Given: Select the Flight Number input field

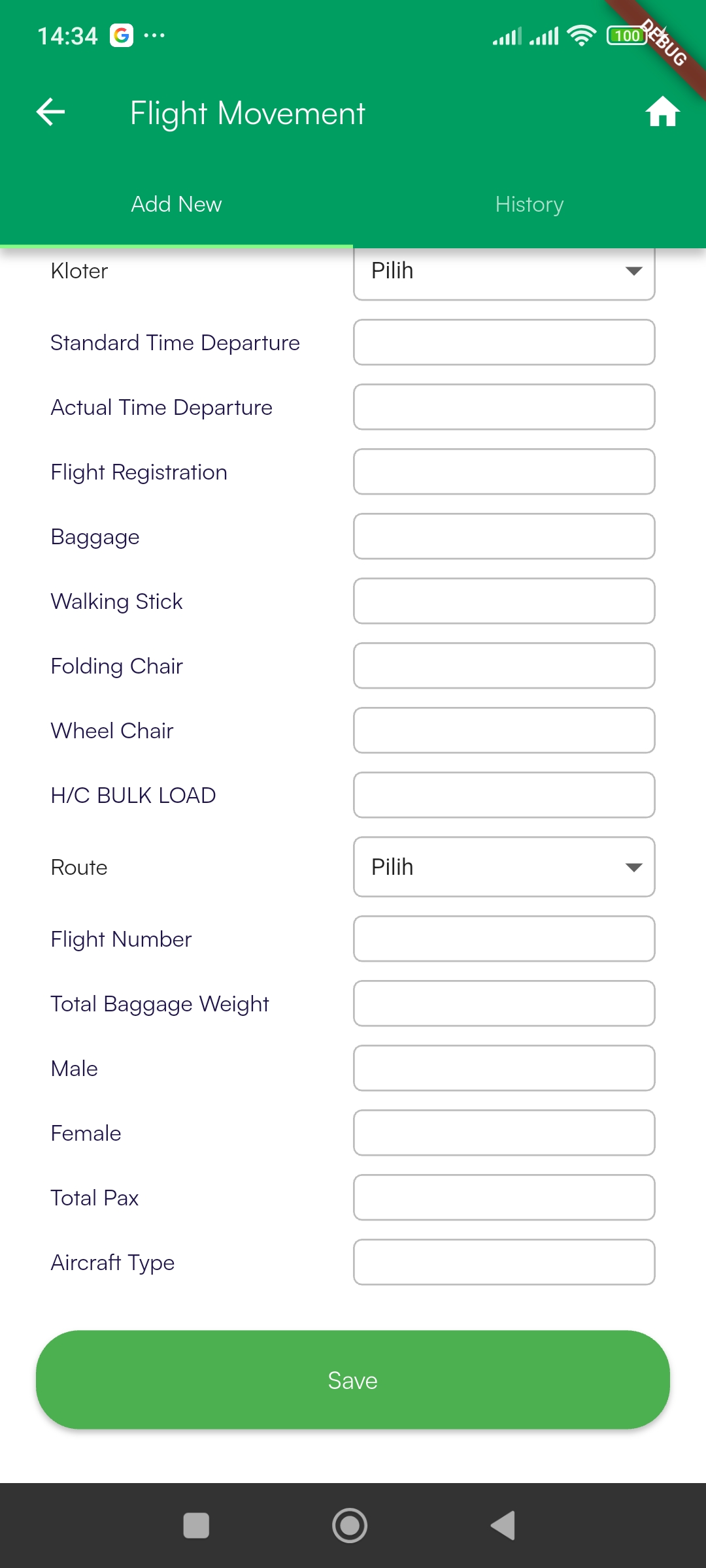Looking at the screenshot, I should point(503,939).
